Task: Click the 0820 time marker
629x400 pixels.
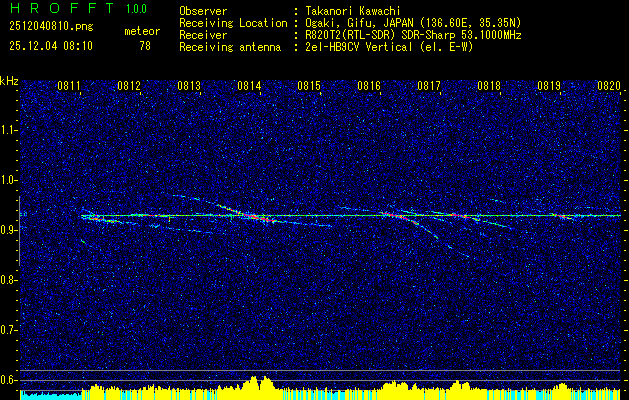Action: tap(609, 85)
